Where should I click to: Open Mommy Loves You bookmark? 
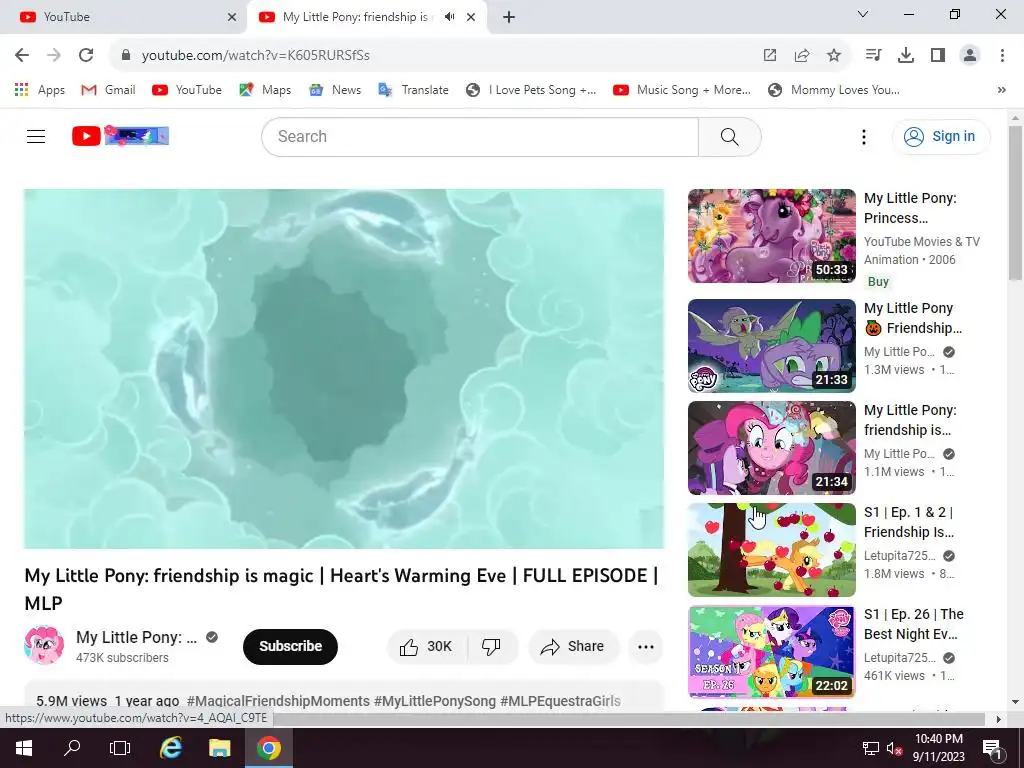click(834, 90)
